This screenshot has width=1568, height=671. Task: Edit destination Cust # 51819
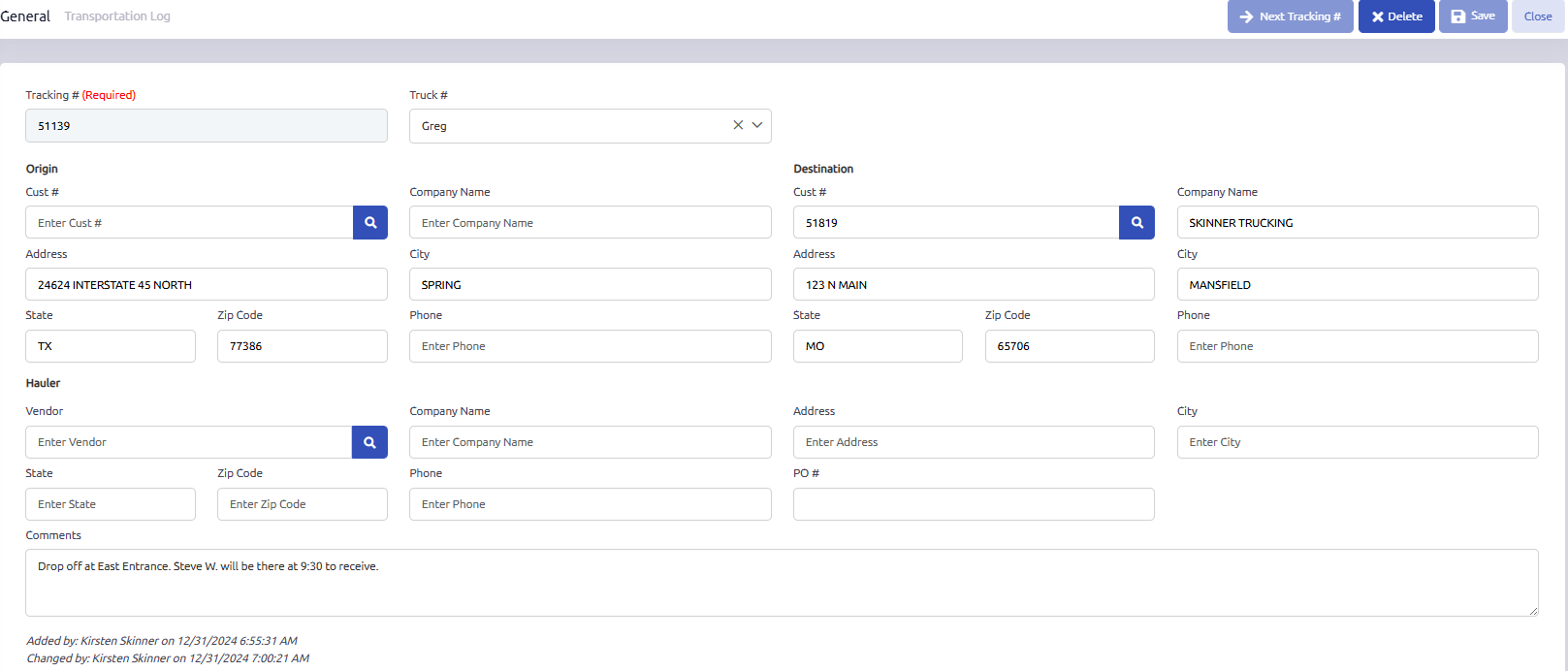956,222
